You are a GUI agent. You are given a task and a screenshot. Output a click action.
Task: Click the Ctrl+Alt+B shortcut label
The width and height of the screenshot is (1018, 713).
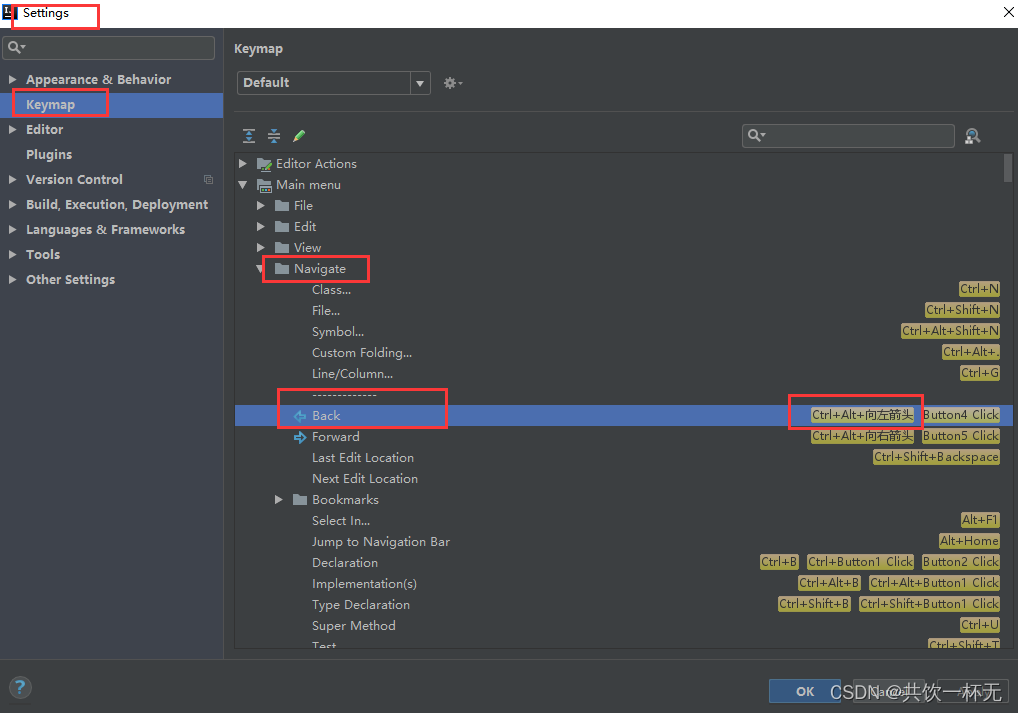coord(829,583)
